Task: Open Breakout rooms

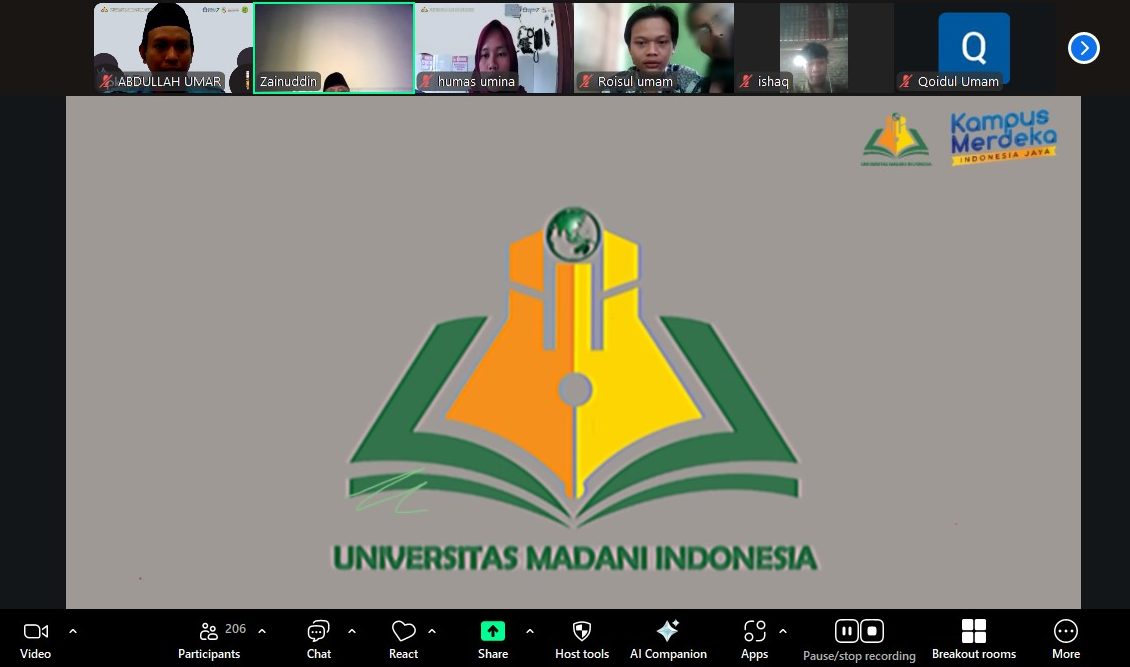Action: (974, 640)
